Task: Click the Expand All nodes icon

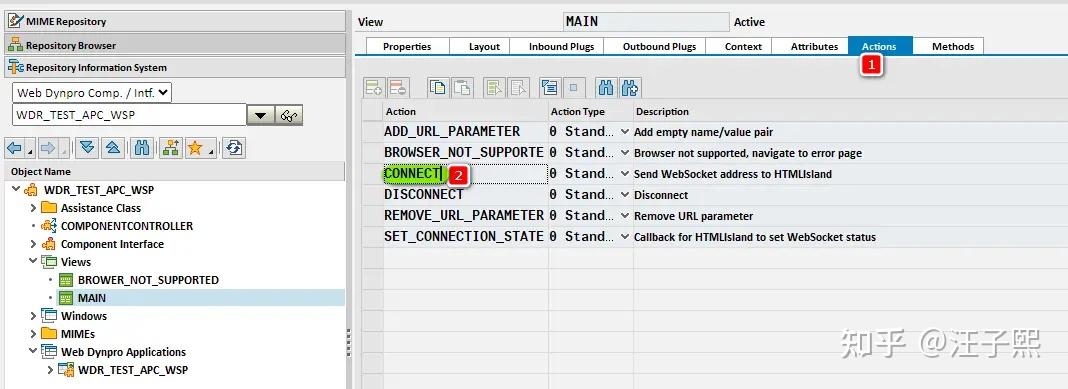Action: (x=86, y=148)
